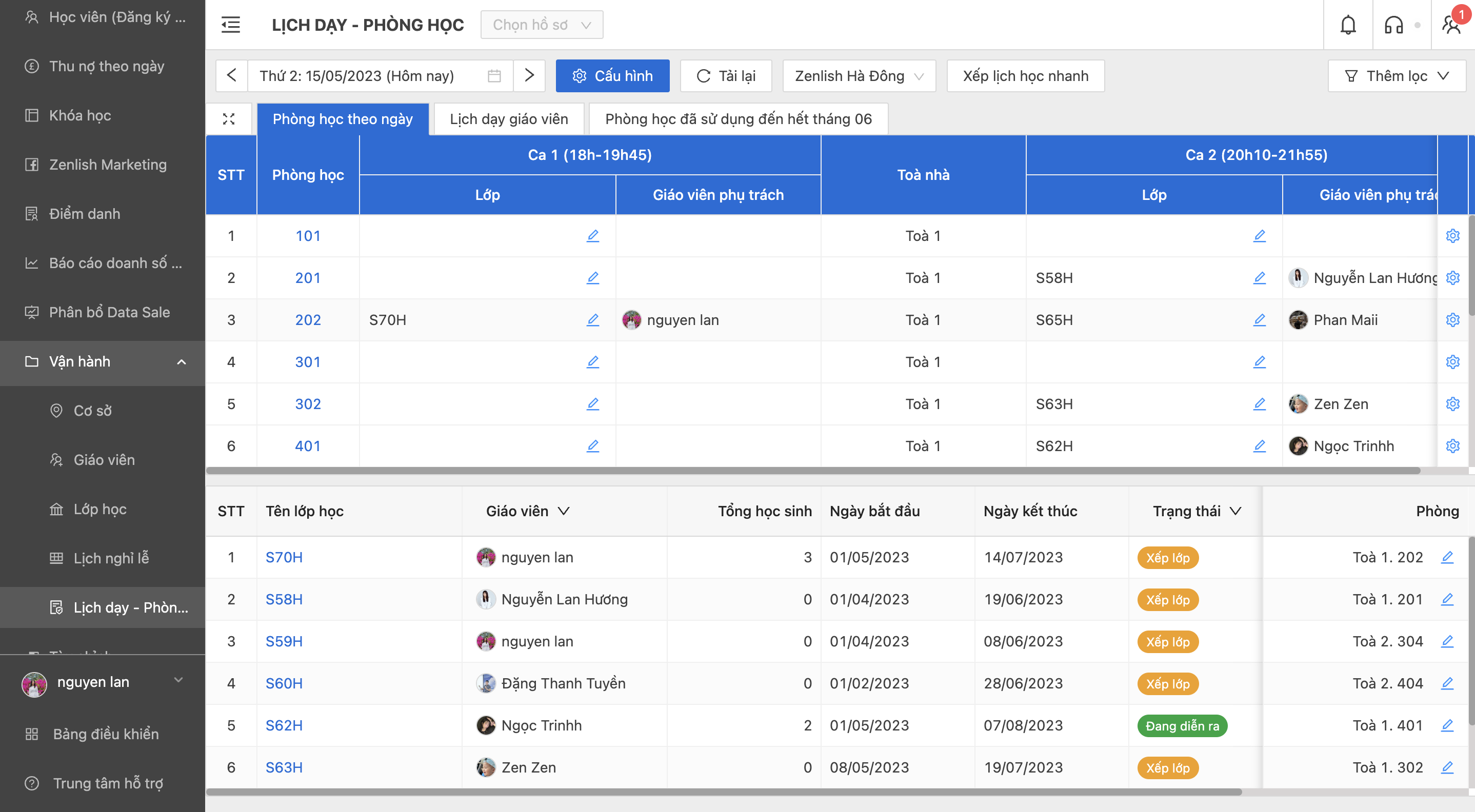The image size is (1475, 812).
Task: Open Phòng học đã sử dụng tab
Action: click(x=738, y=119)
